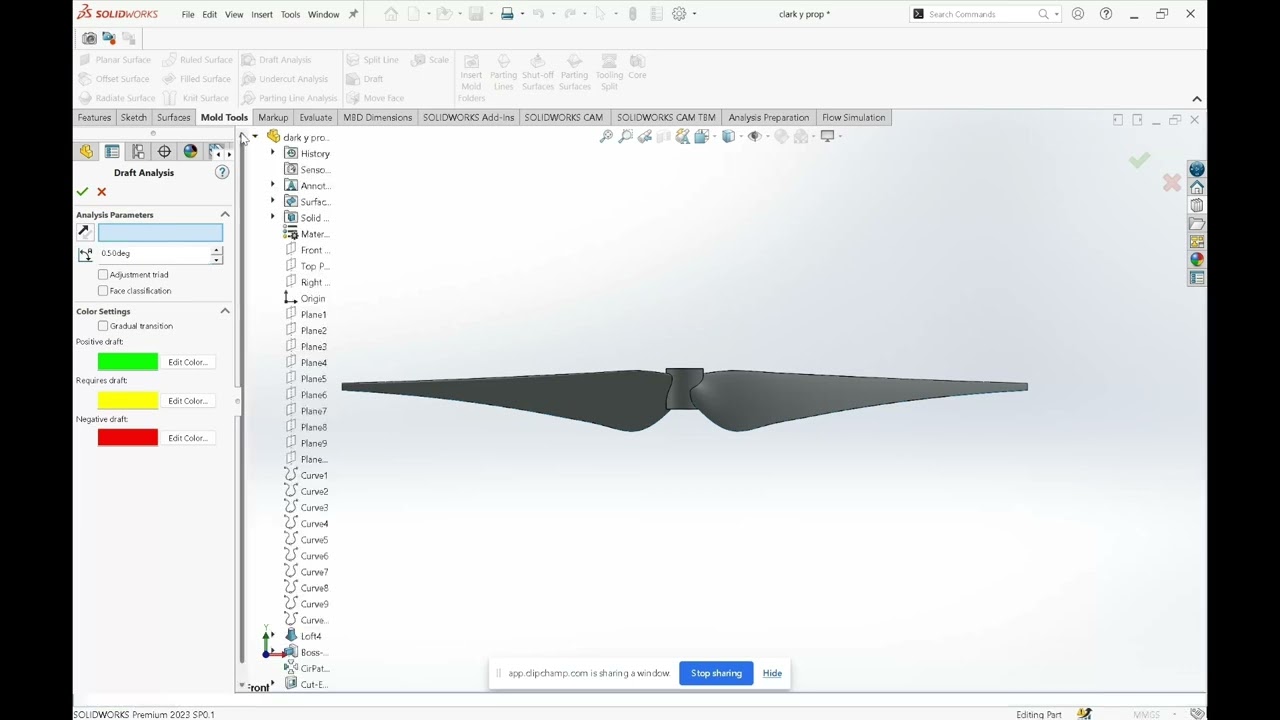1280x720 pixels.
Task: Accept the Draft Analysis with green checkmark
Action: point(82,191)
